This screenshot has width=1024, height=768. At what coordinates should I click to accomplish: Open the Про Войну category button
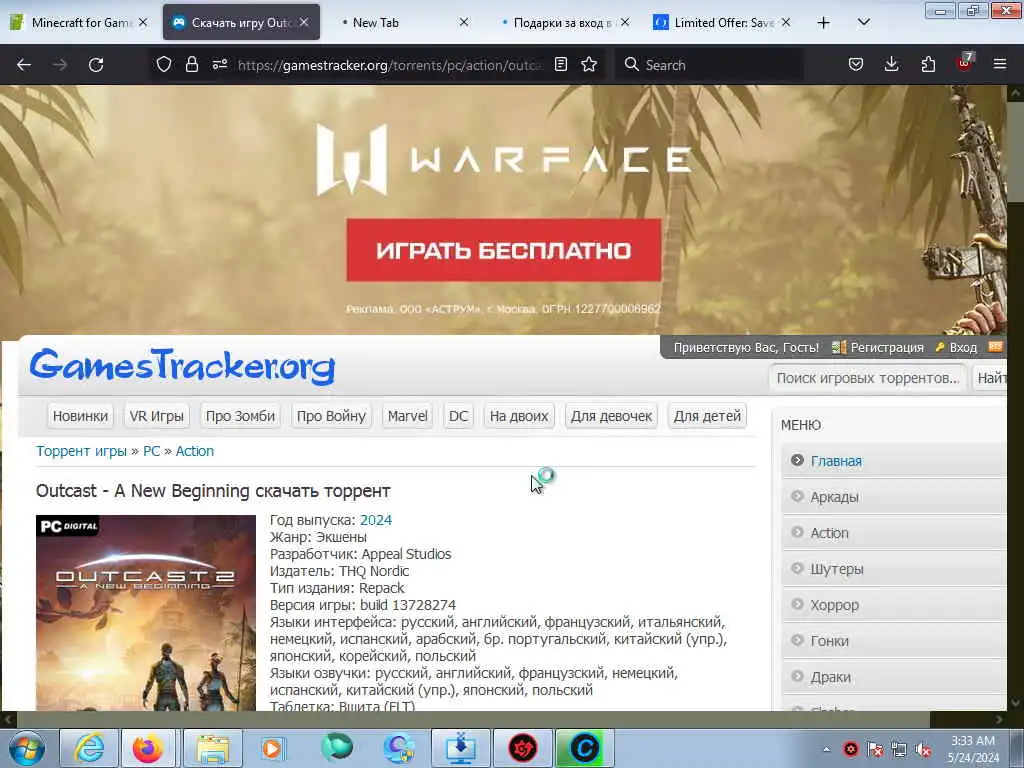point(331,416)
